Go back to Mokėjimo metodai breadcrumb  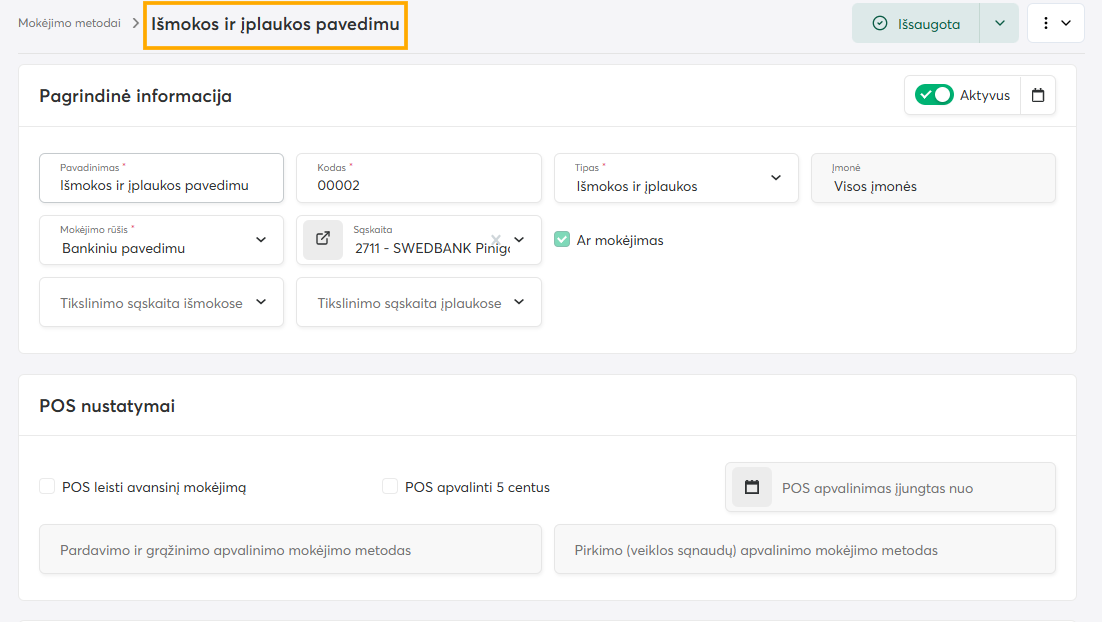coord(69,23)
